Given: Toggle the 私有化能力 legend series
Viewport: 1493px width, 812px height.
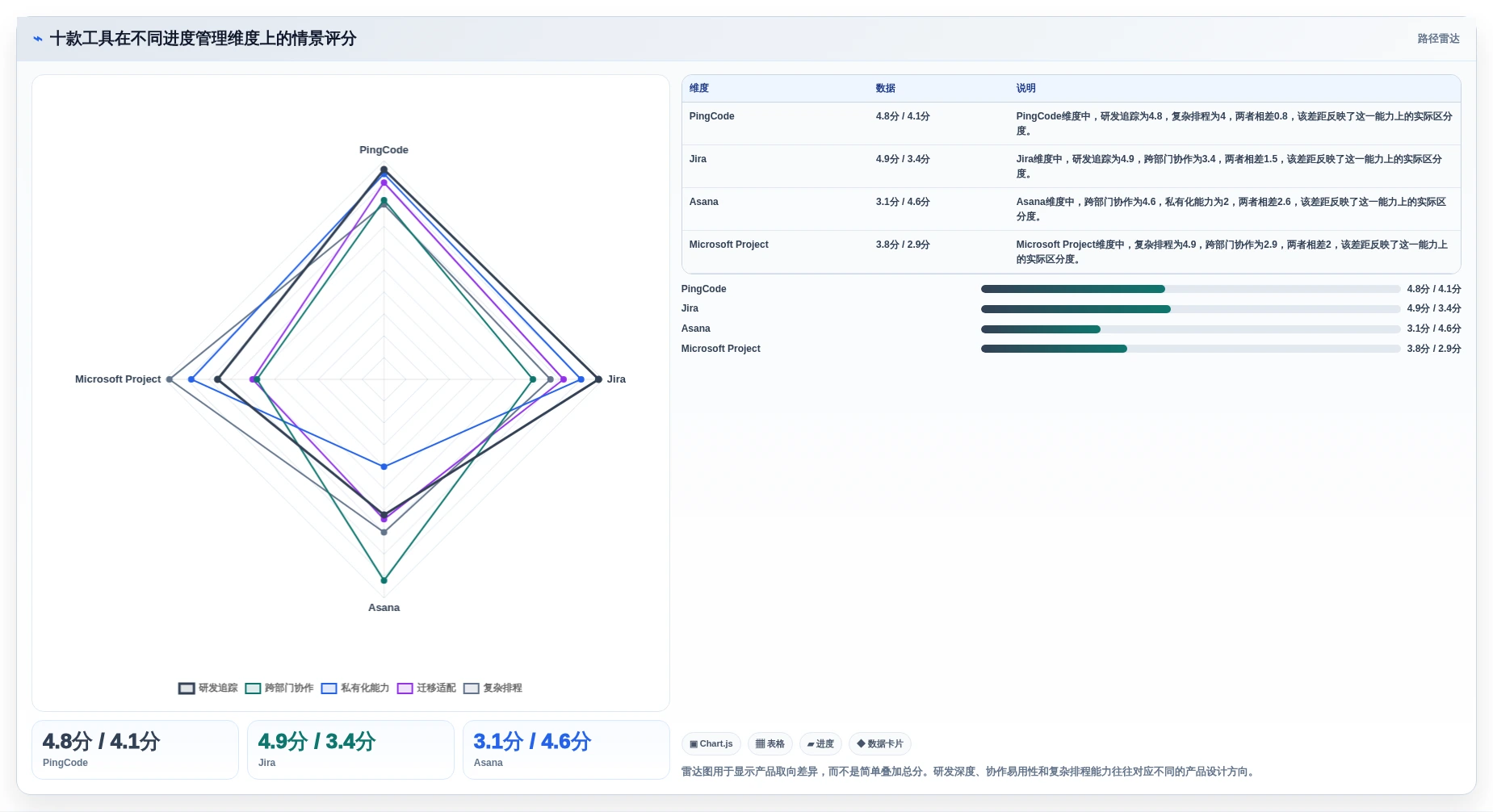Looking at the screenshot, I should click(x=355, y=688).
